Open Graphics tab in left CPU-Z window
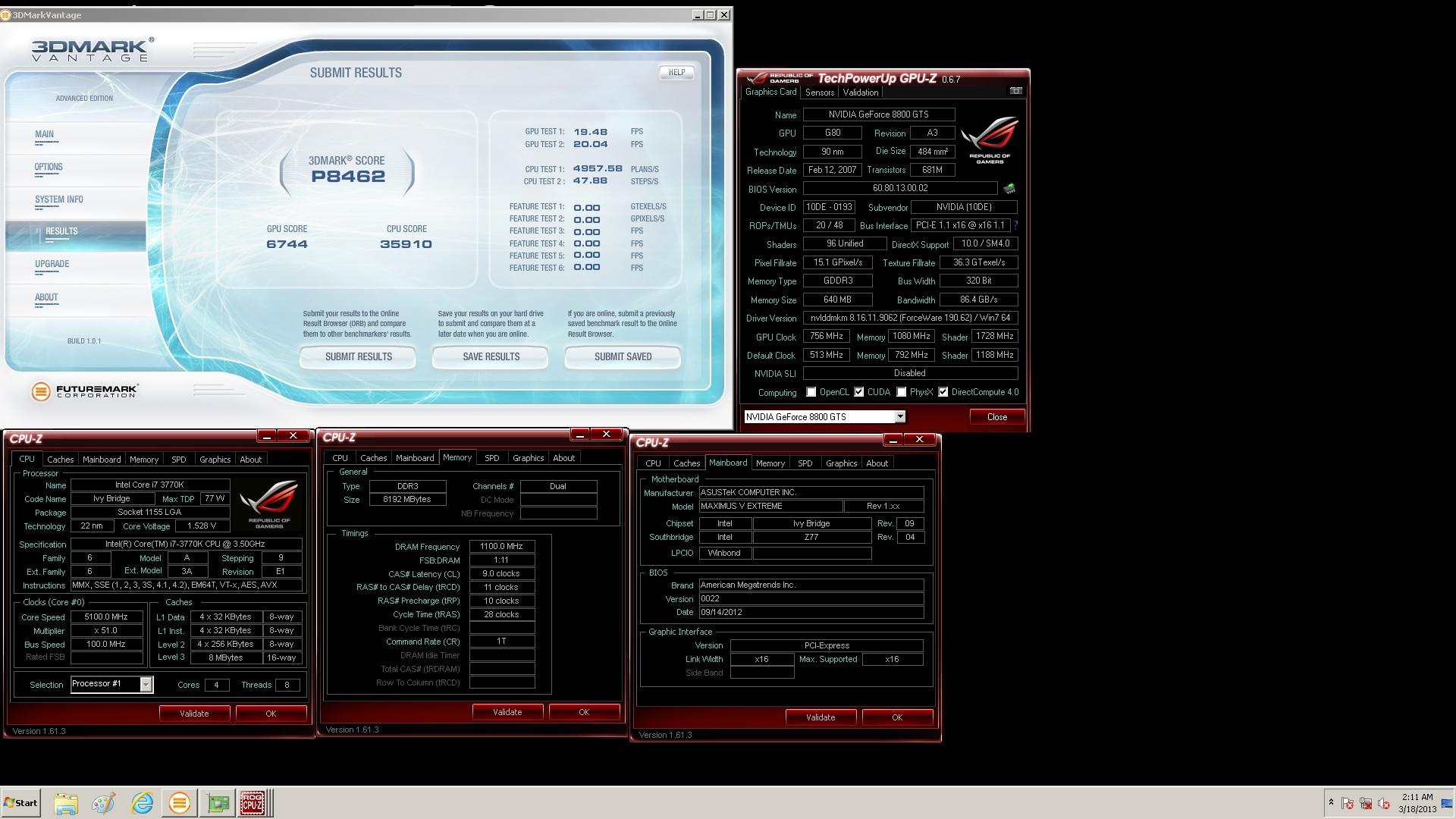Viewport: 1456px width, 819px height. [215, 460]
